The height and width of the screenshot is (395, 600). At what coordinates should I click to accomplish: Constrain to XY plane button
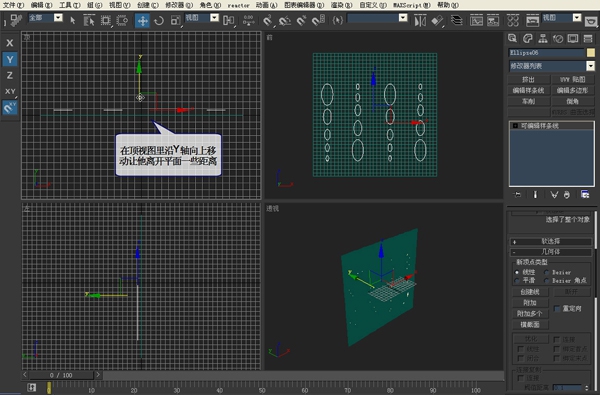coord(10,91)
